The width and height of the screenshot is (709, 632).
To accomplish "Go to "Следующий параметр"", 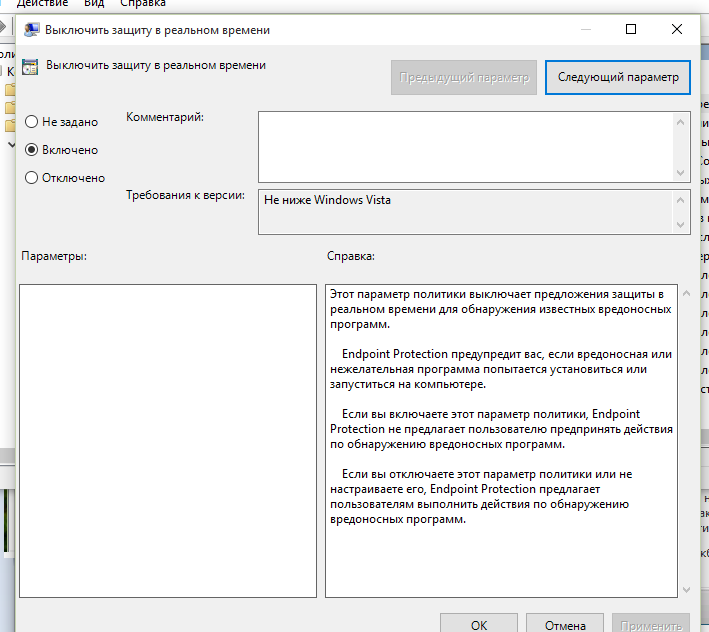I will pyautogui.click(x=618, y=77).
